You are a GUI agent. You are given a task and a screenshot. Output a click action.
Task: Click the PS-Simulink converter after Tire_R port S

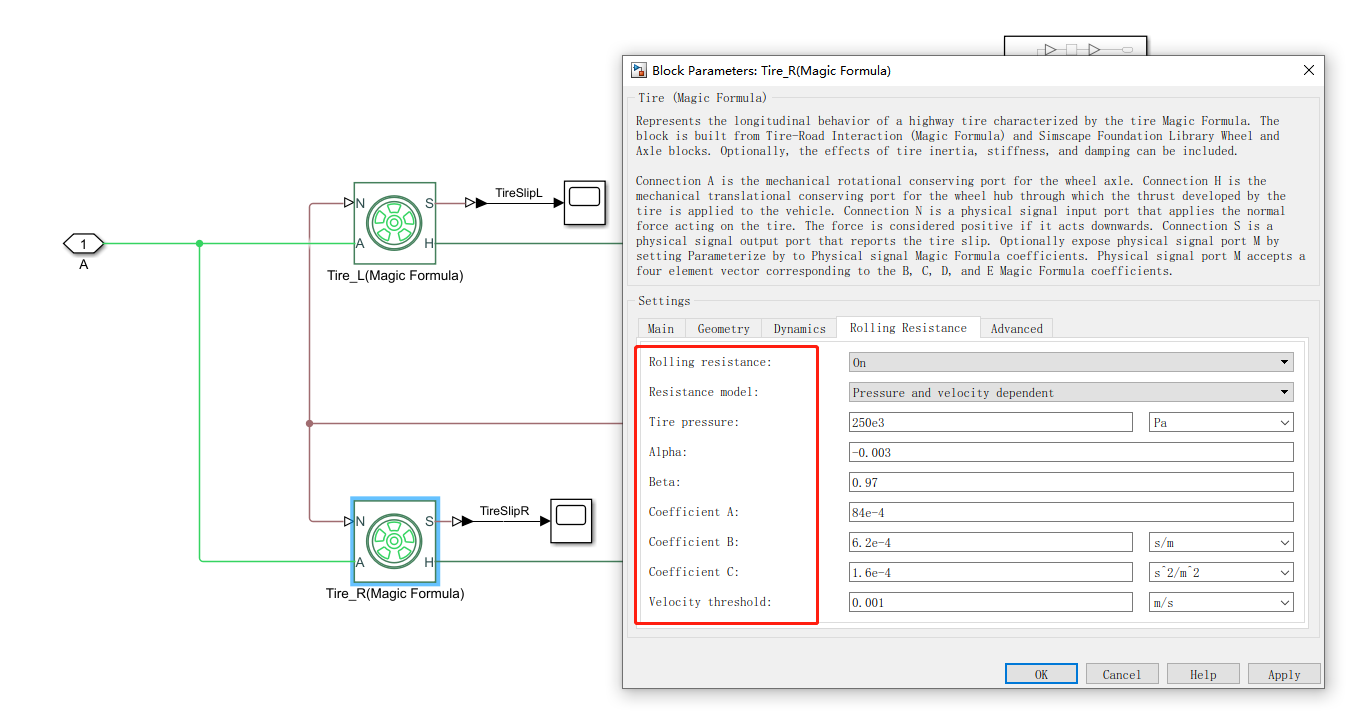click(x=462, y=521)
